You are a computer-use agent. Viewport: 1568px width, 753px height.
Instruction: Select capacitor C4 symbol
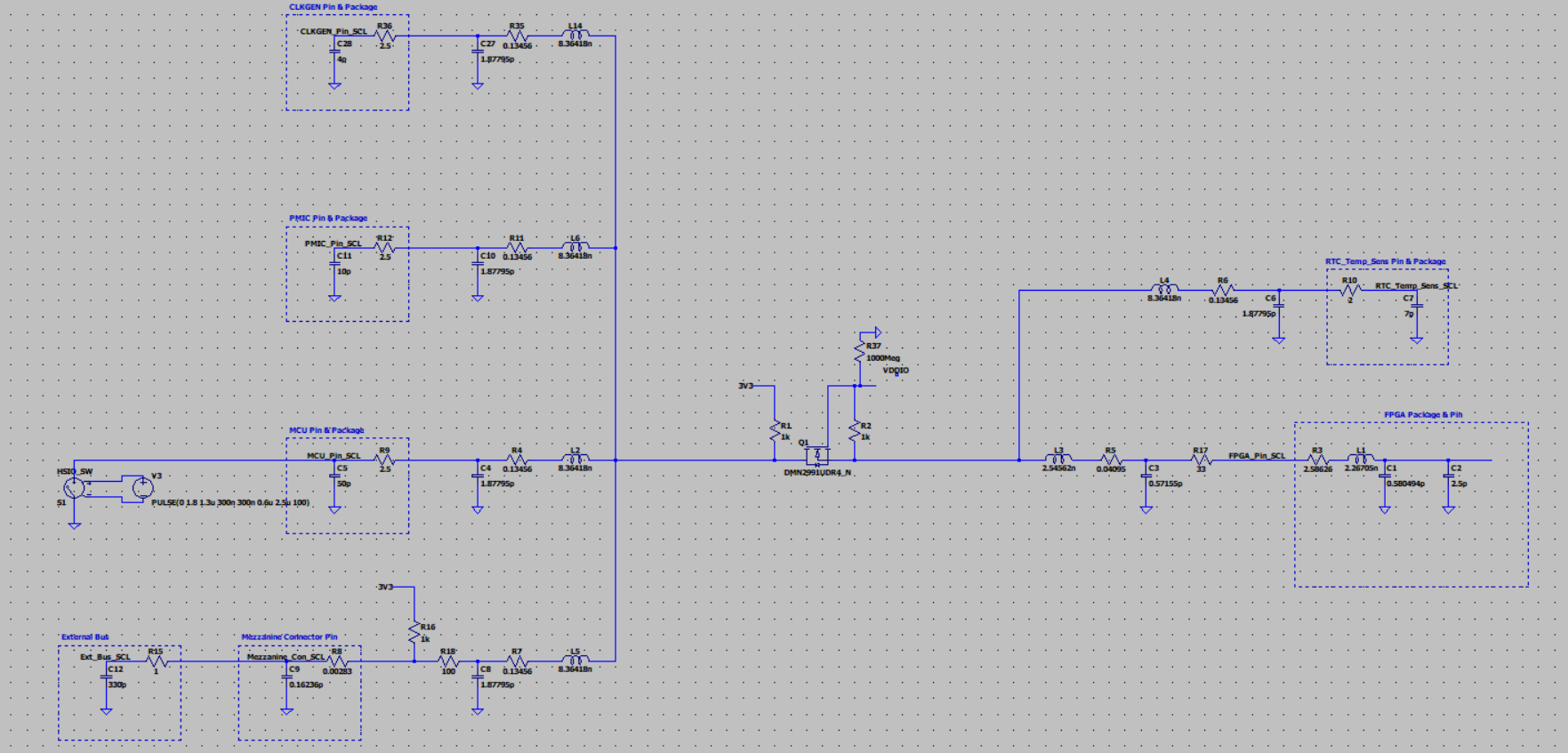478,476
